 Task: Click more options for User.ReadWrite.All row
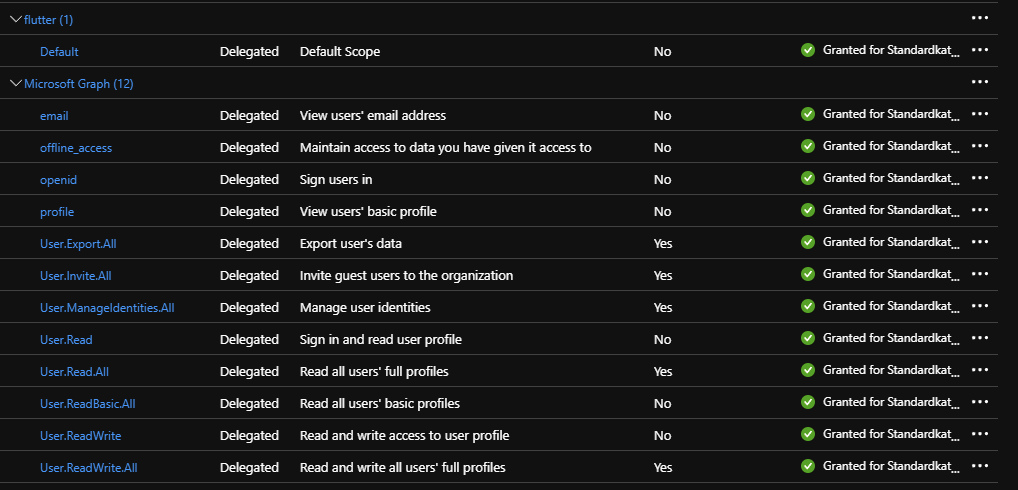980,466
